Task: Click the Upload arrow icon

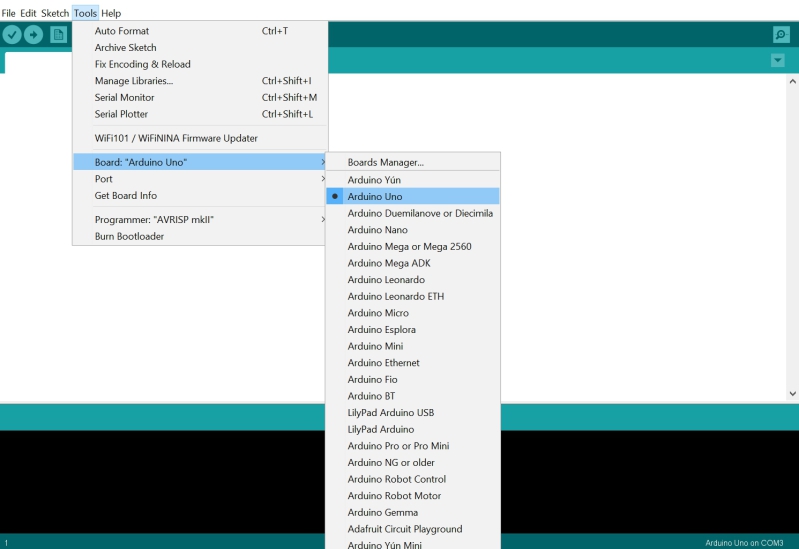Action: (34, 35)
